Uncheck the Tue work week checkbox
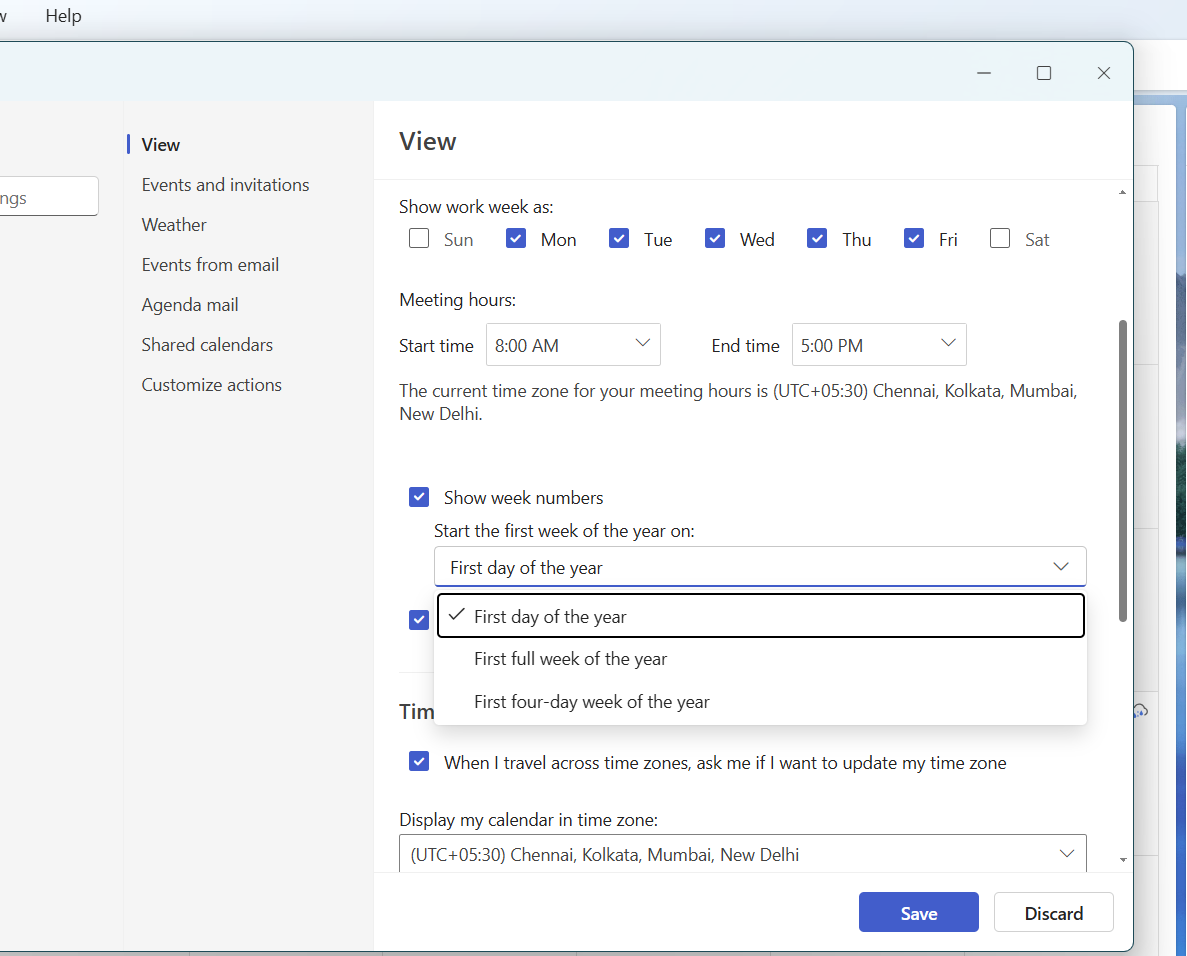 click(x=618, y=238)
